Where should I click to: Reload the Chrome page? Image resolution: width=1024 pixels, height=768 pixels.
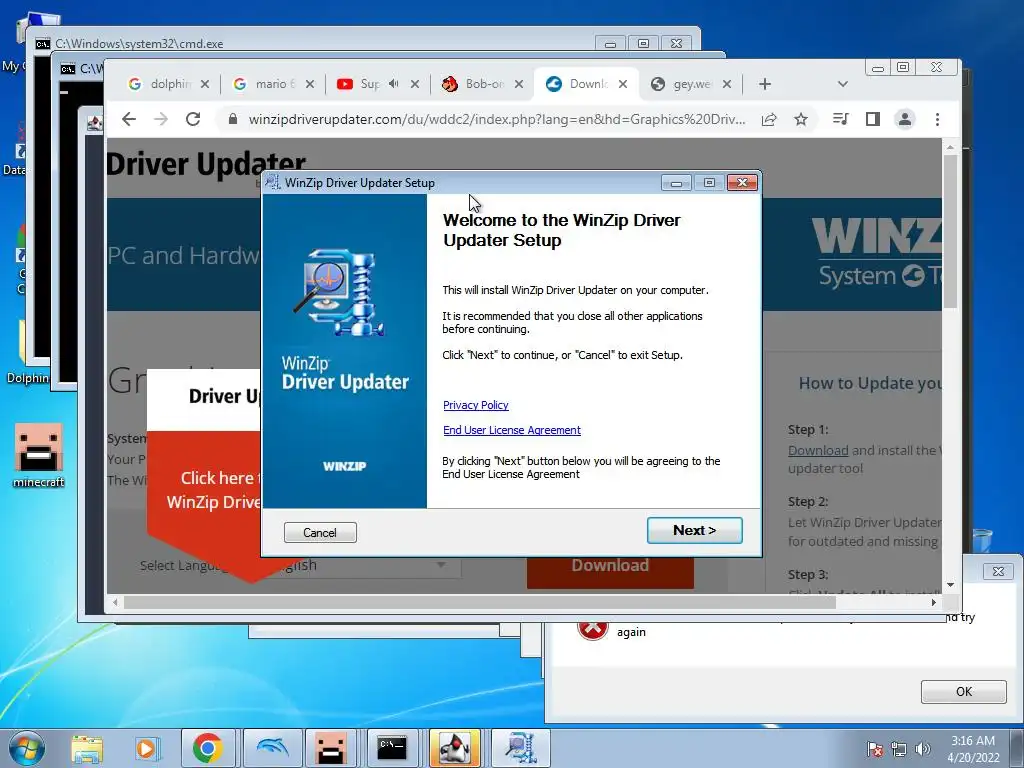point(193,119)
